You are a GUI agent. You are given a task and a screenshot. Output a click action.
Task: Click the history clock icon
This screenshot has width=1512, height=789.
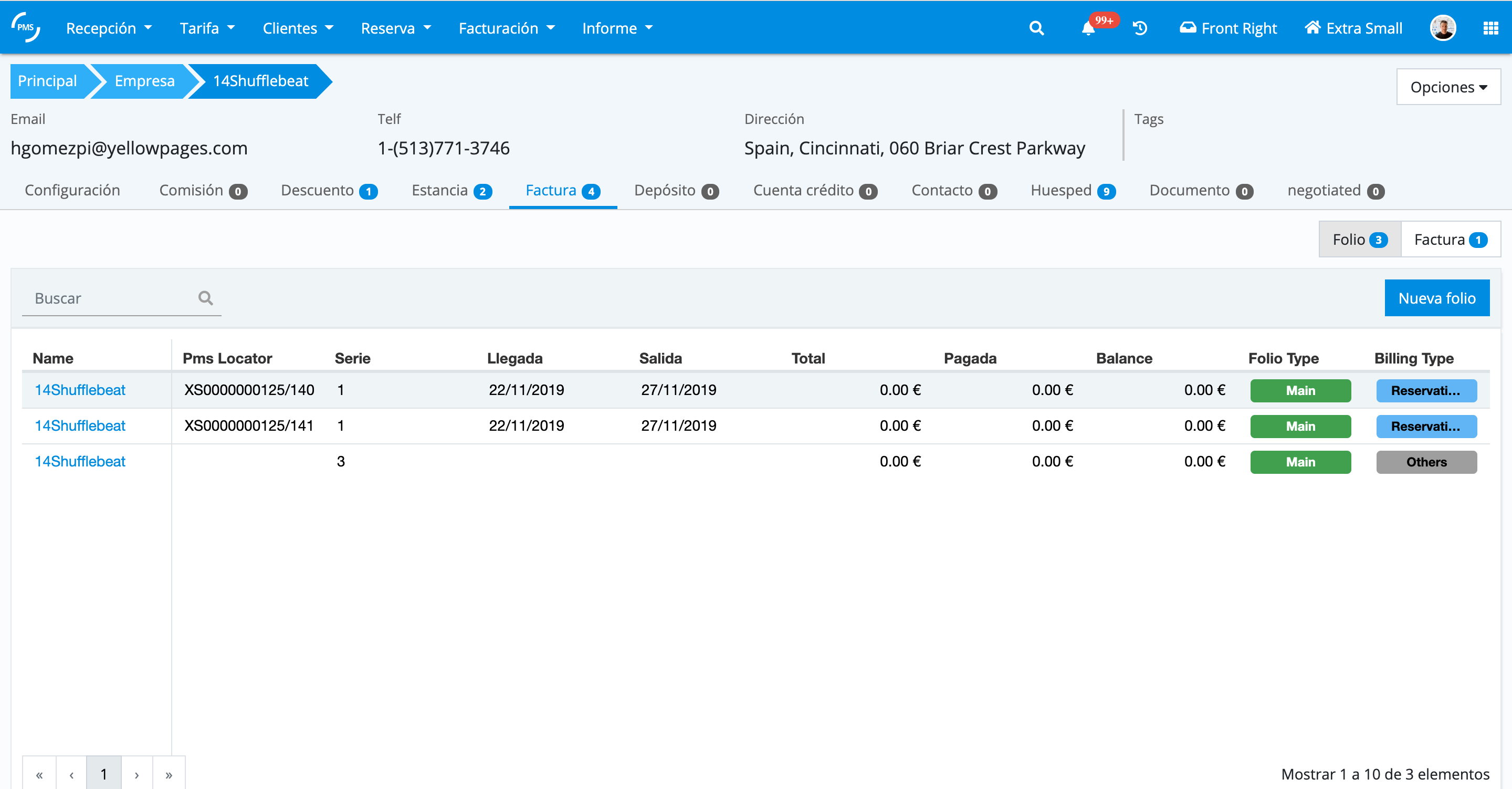(1139, 28)
